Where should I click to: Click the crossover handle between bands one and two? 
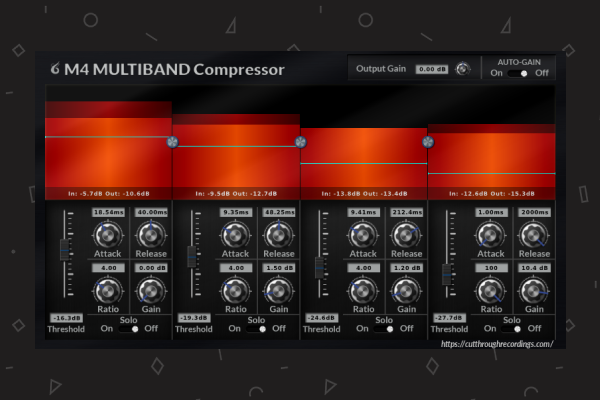[x=172, y=143]
